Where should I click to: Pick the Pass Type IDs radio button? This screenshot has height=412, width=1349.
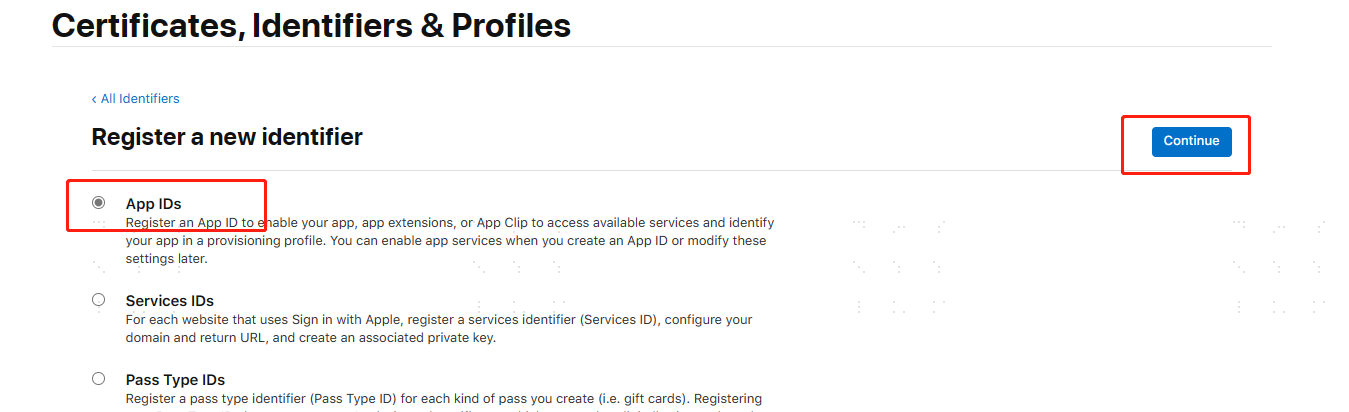98,379
